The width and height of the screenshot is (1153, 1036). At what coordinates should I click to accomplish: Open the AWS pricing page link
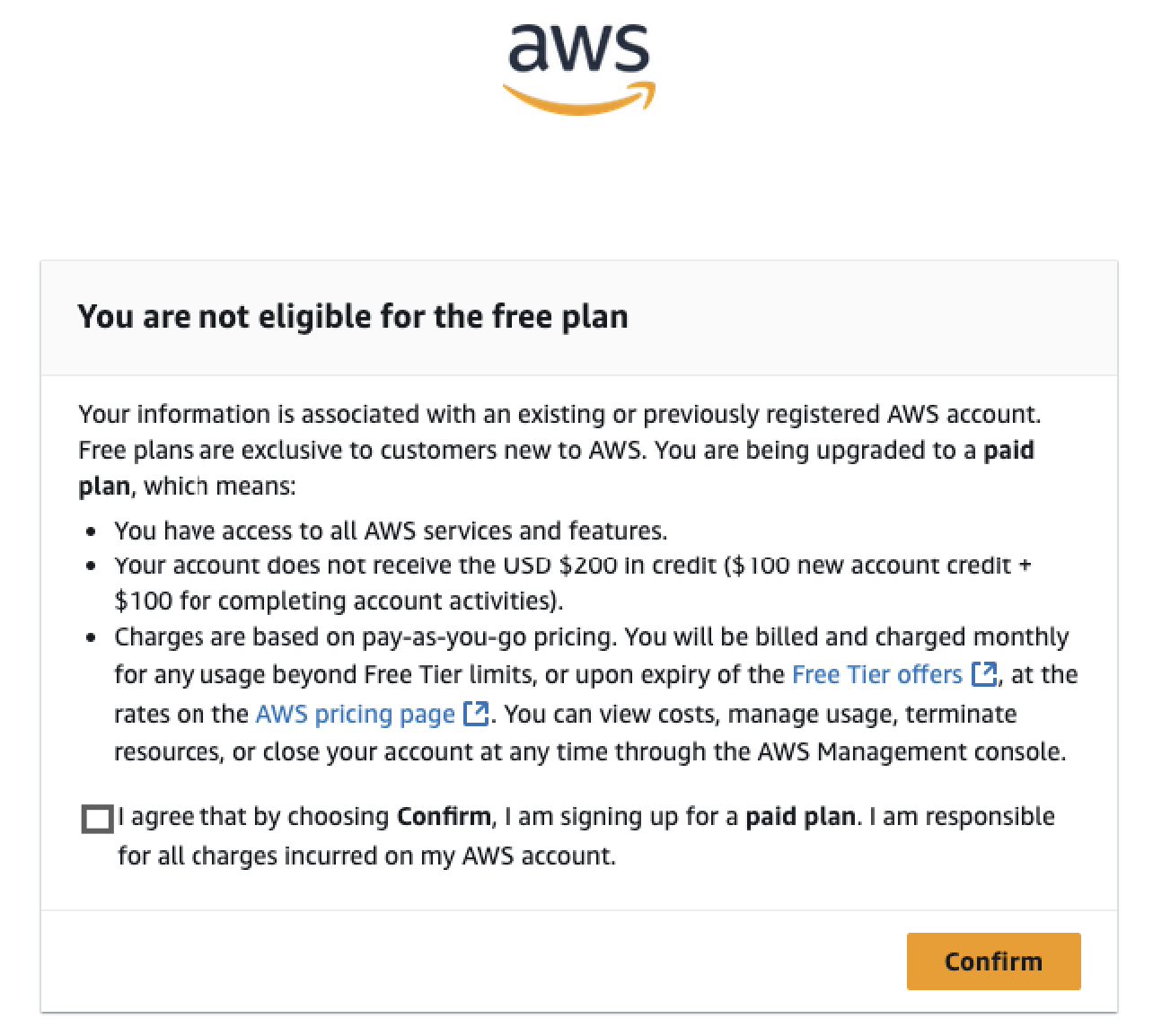pyautogui.click(x=355, y=714)
